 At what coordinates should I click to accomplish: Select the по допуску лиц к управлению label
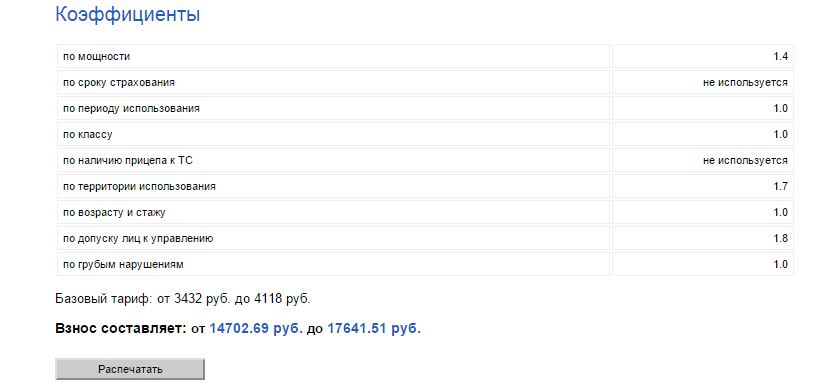(138, 238)
